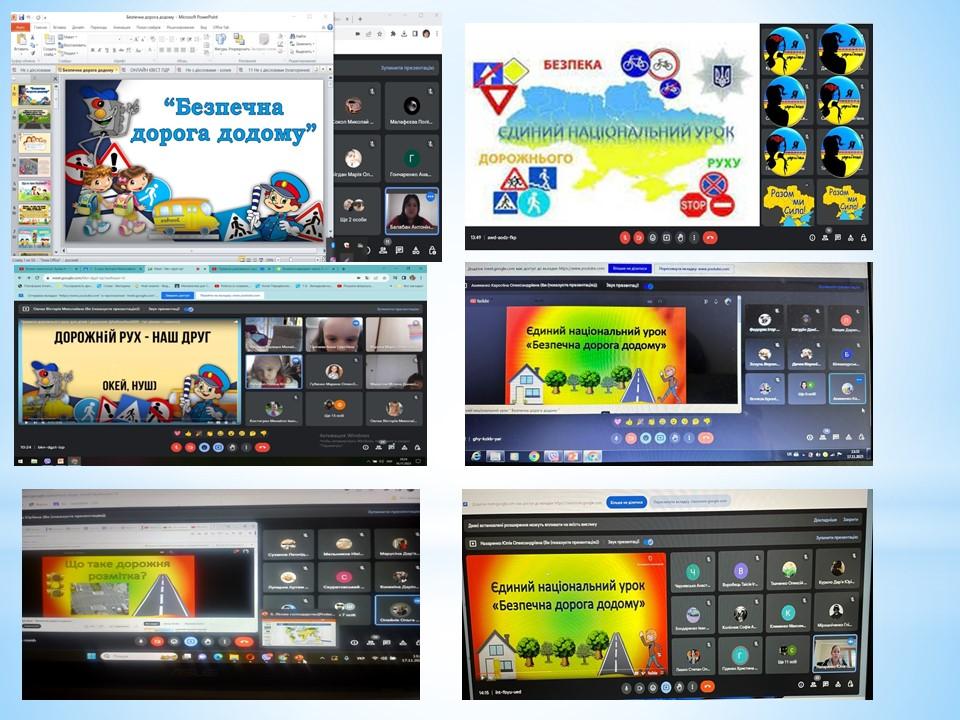The height and width of the screenshot is (720, 960).
Task: End call in bottom-right Meet photo
Action: click(x=708, y=687)
